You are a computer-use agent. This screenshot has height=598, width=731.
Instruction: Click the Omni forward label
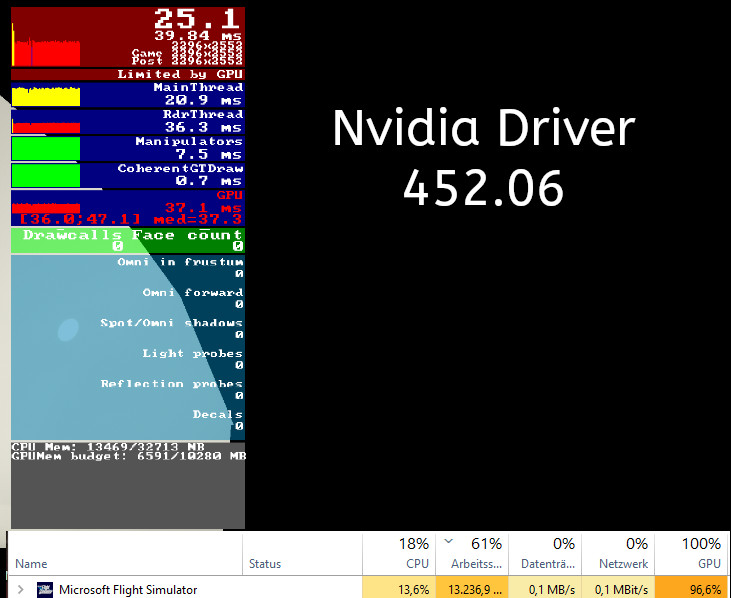tap(193, 292)
